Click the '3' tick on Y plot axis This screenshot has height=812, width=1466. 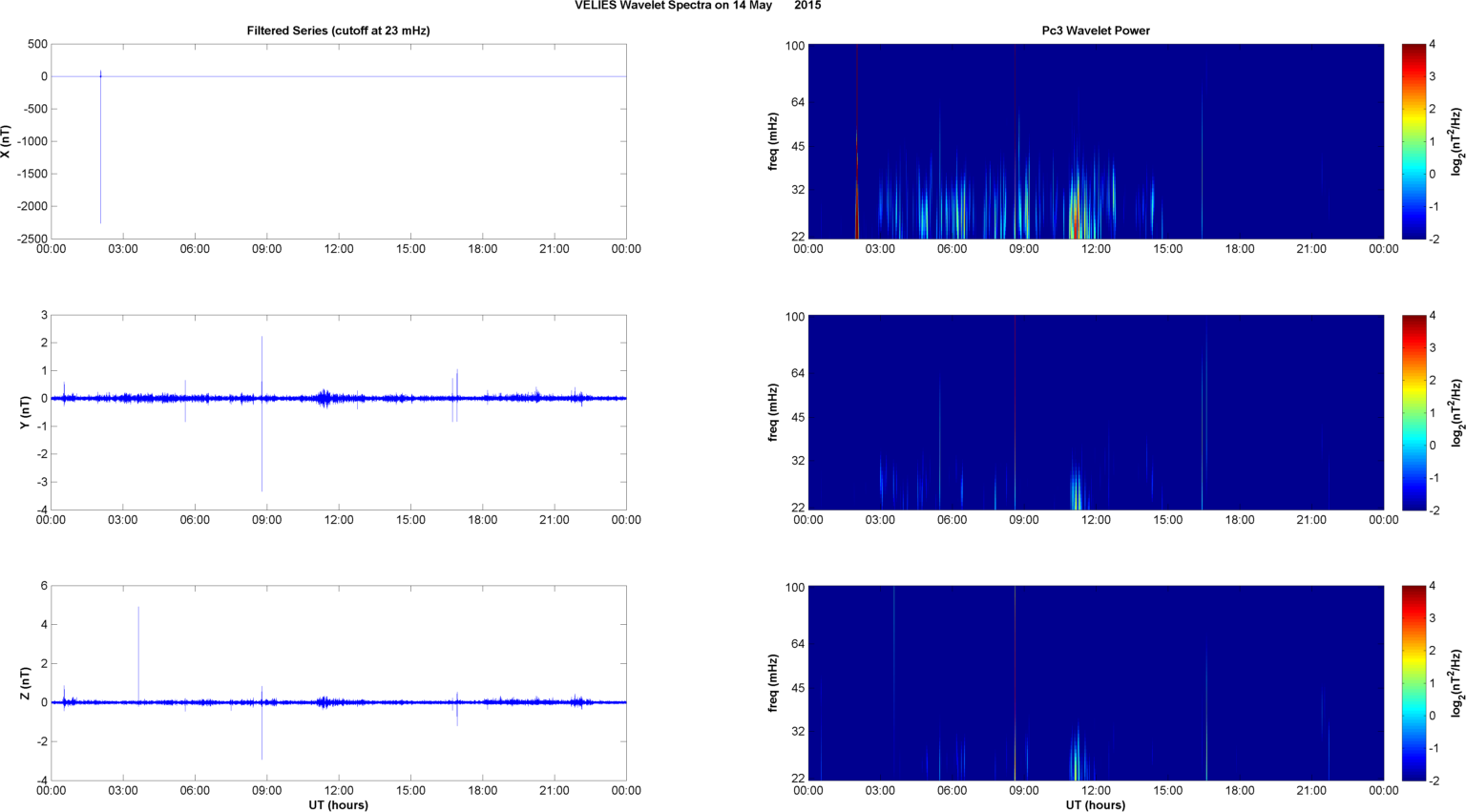click(x=44, y=315)
